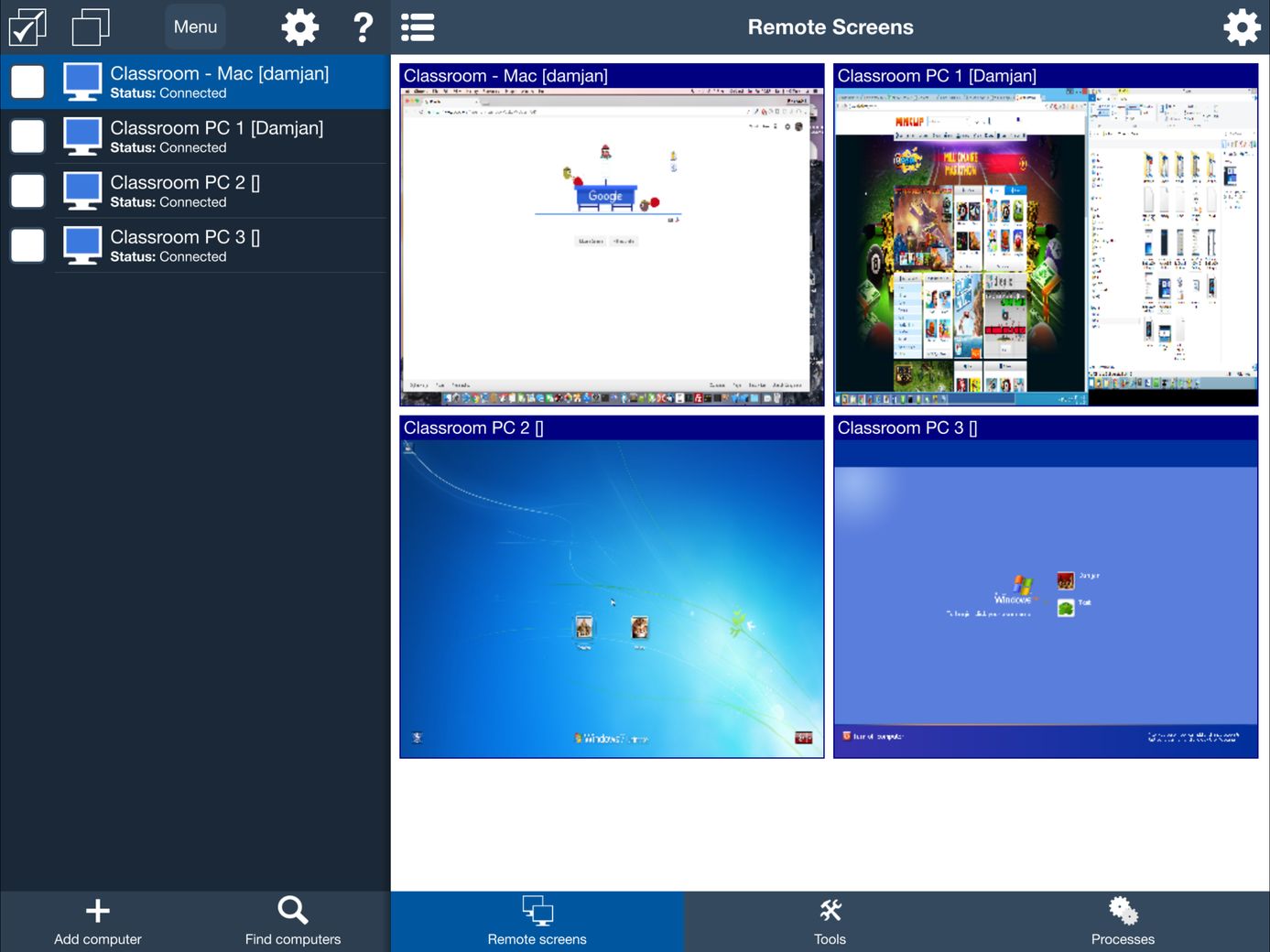Image resolution: width=1270 pixels, height=952 pixels.
Task: Switch to the Processes tab
Action: (x=1123, y=921)
